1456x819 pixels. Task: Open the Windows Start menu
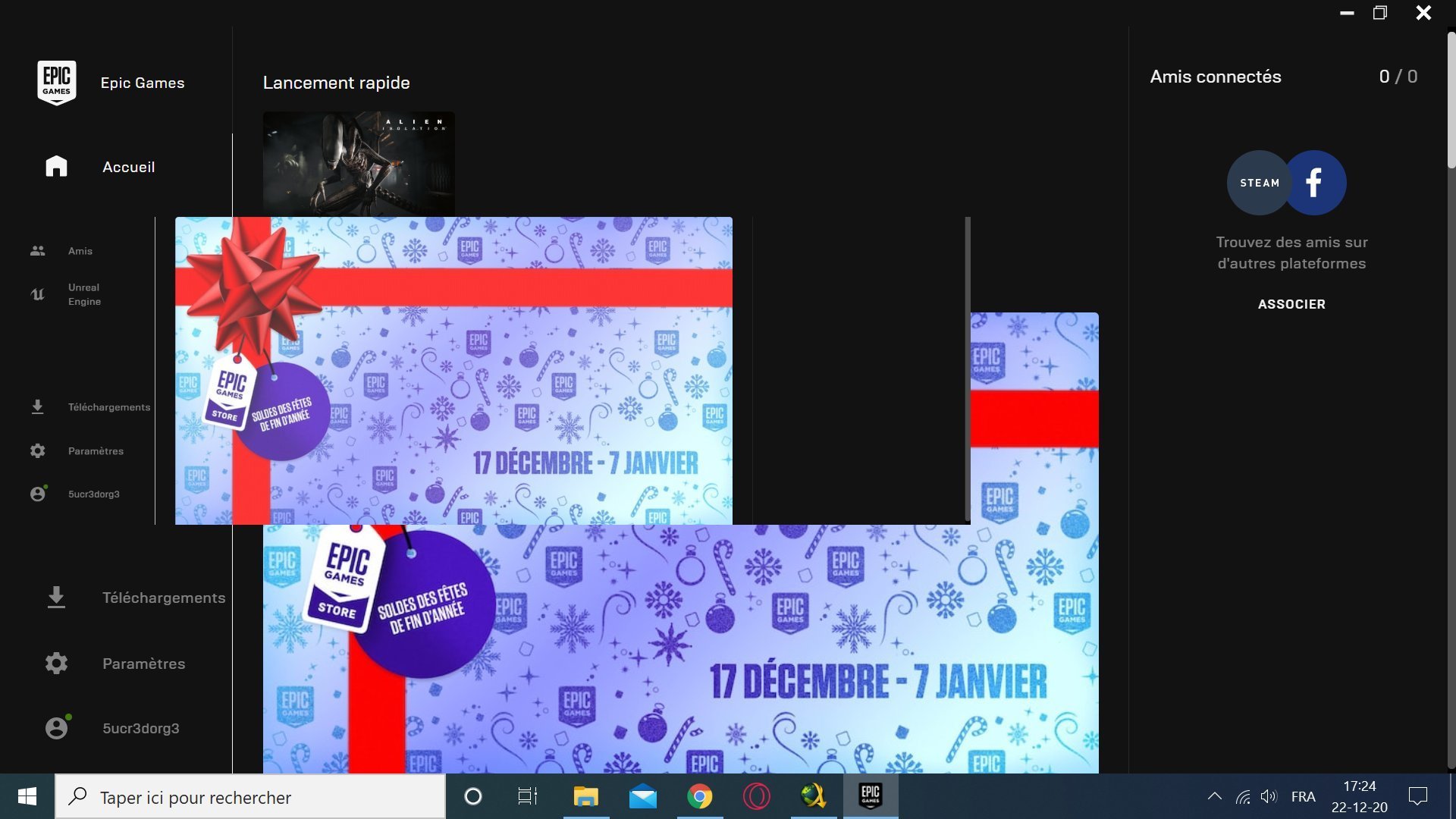(27, 796)
